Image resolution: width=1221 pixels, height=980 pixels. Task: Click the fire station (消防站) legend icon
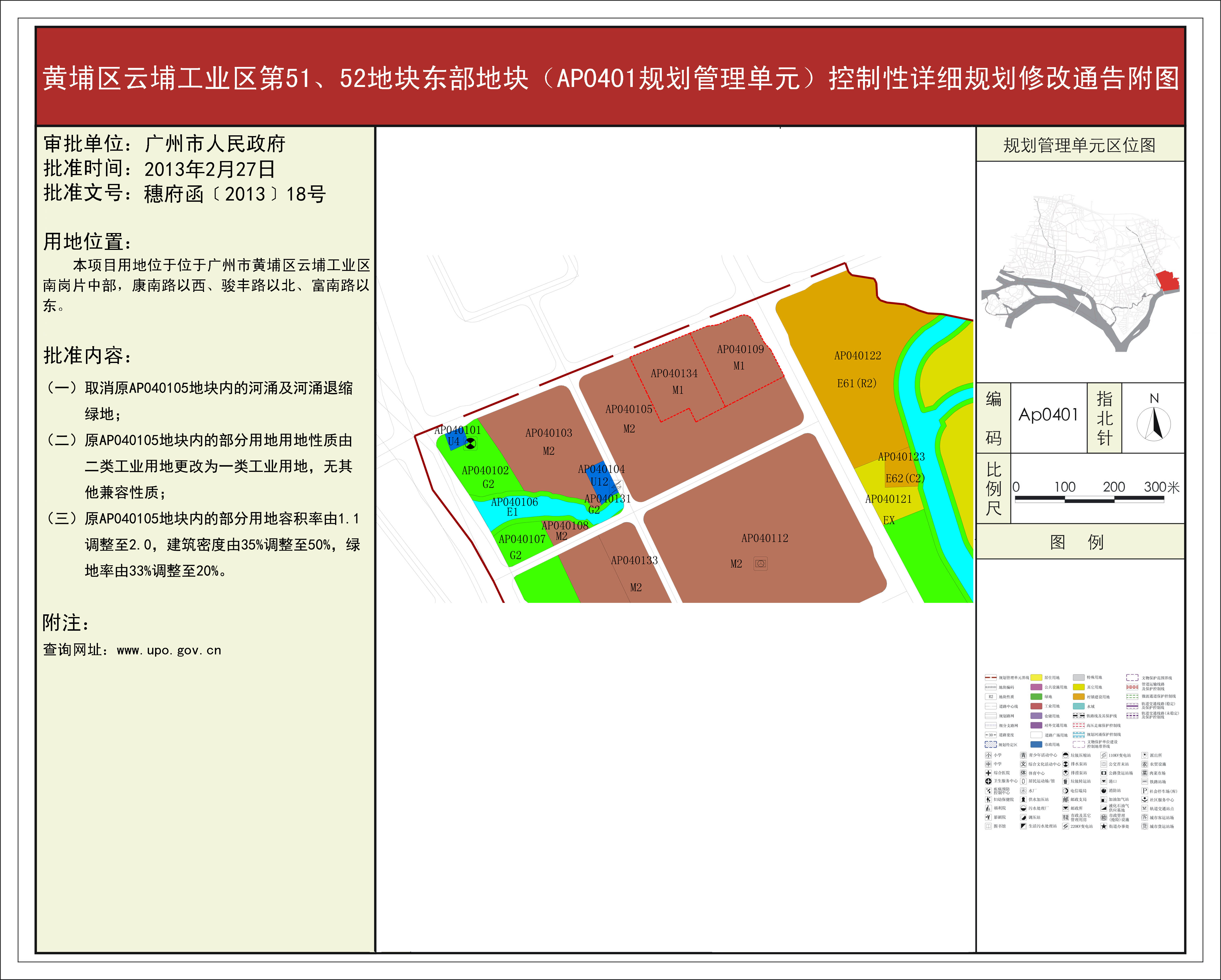[x=1104, y=791]
